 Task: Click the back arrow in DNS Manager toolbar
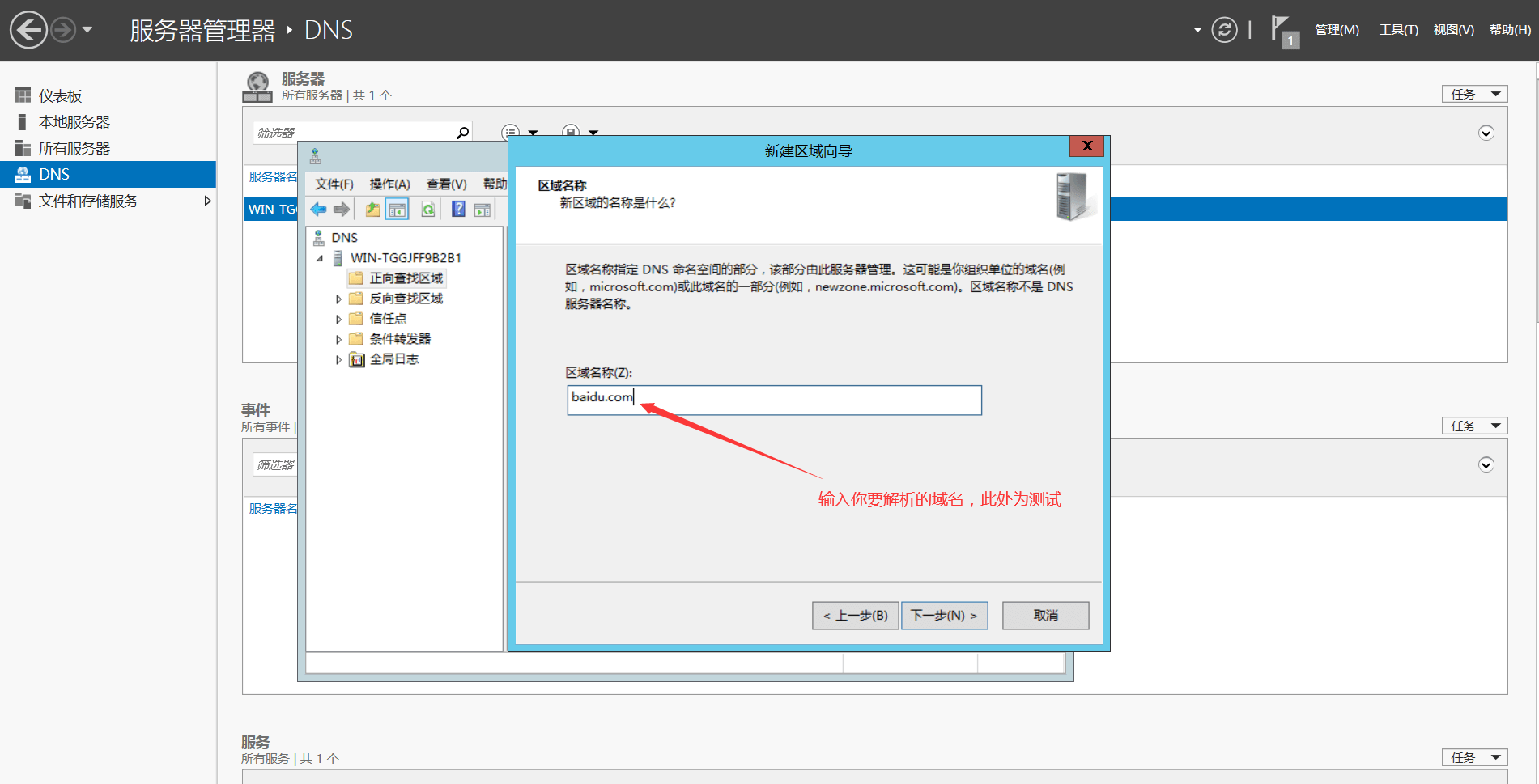(x=318, y=210)
